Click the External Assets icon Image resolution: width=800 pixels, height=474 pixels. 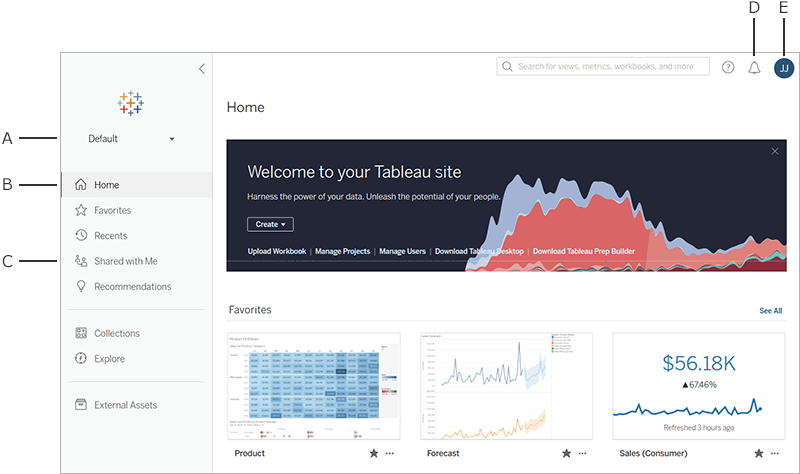[81, 405]
